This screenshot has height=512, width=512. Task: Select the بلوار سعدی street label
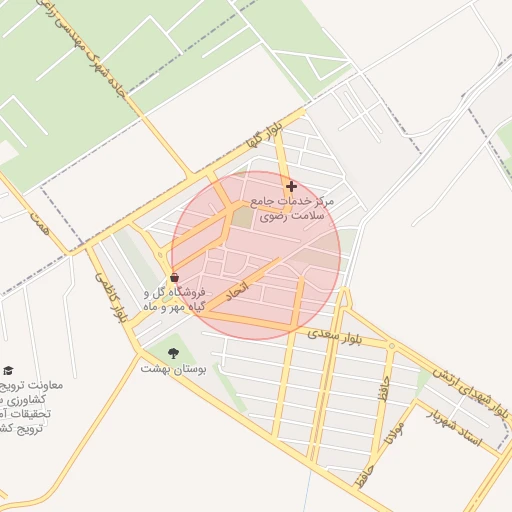[334, 336]
